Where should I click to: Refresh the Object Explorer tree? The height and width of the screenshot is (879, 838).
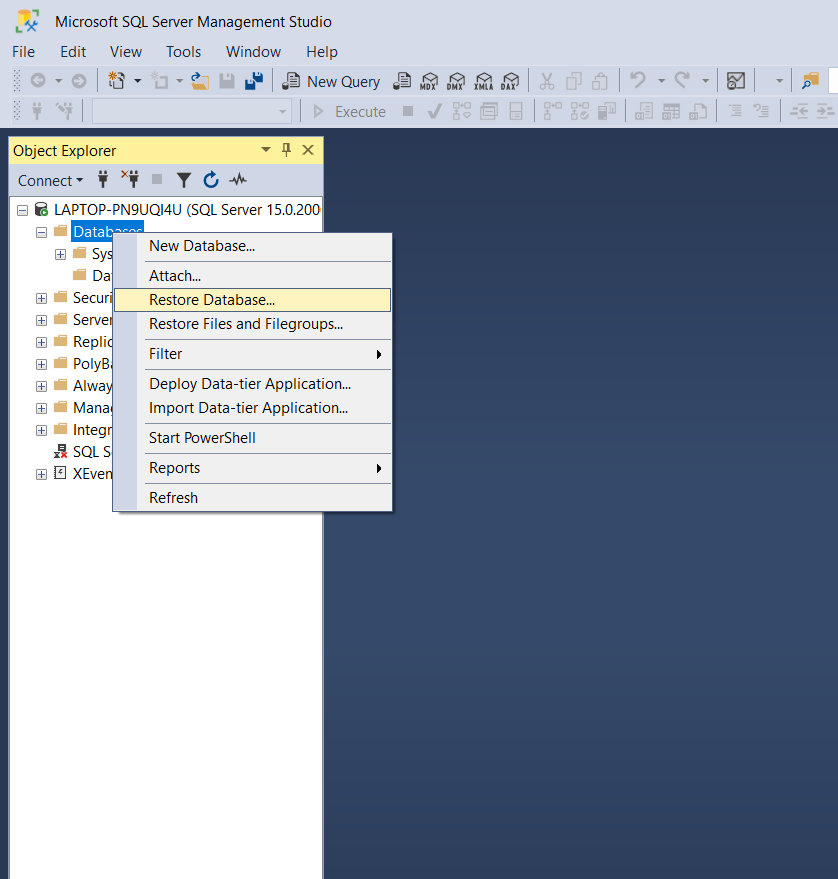tap(211, 181)
